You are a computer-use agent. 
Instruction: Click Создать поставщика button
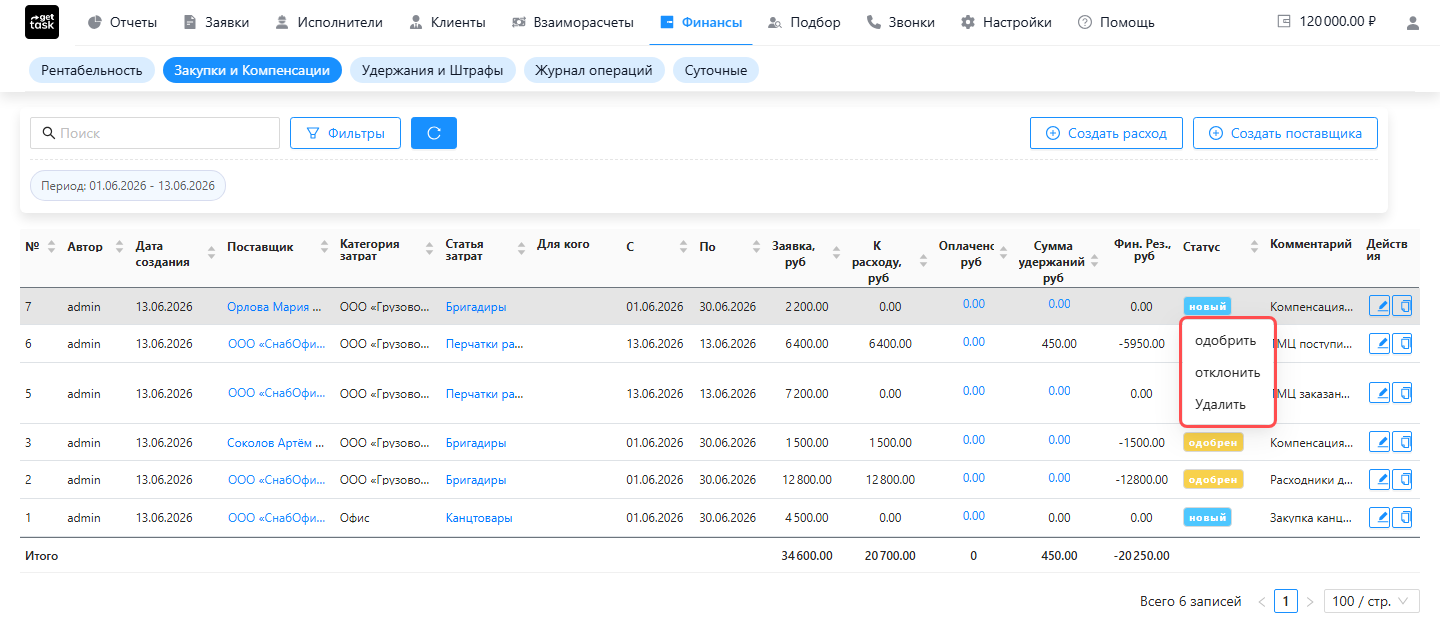point(1285,133)
